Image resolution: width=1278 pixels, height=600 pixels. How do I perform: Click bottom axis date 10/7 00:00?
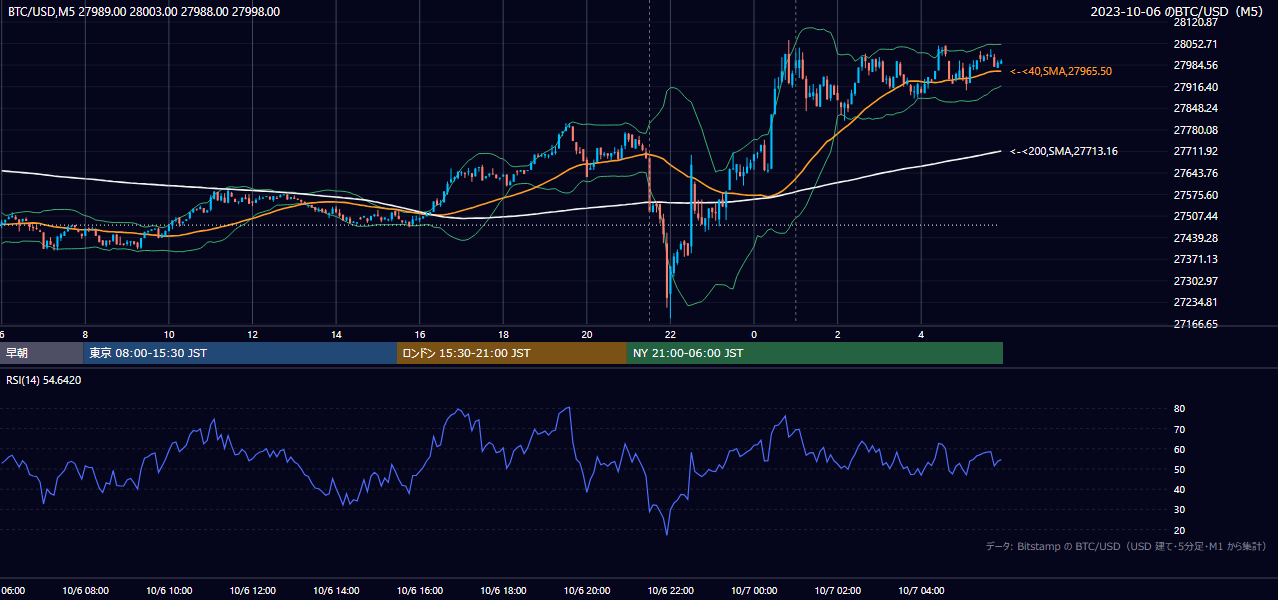[754, 591]
